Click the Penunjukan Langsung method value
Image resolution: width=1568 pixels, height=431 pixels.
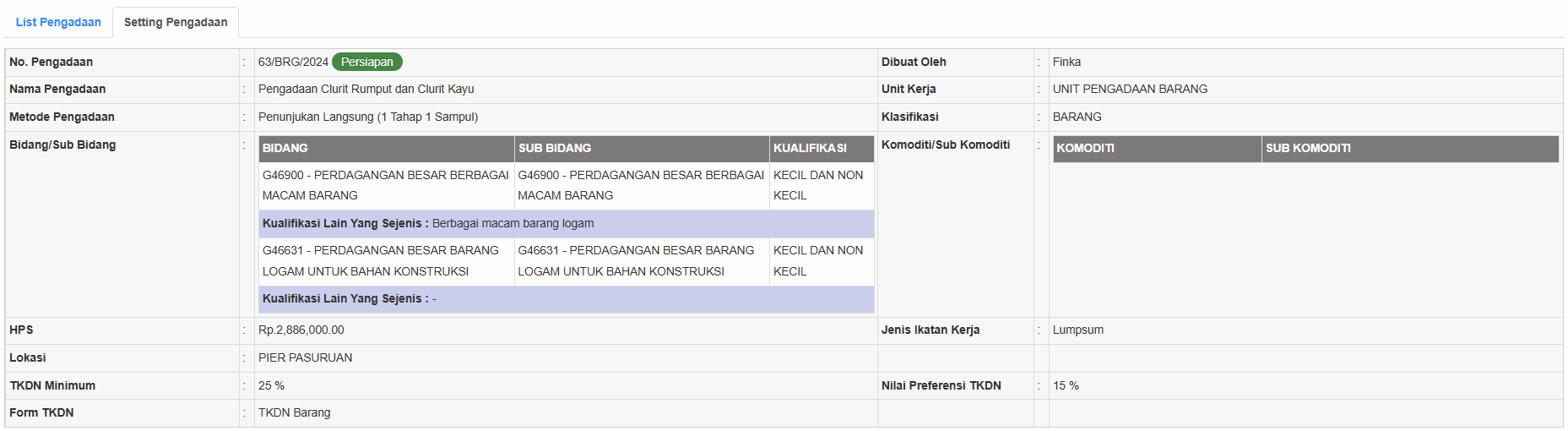[x=368, y=117]
